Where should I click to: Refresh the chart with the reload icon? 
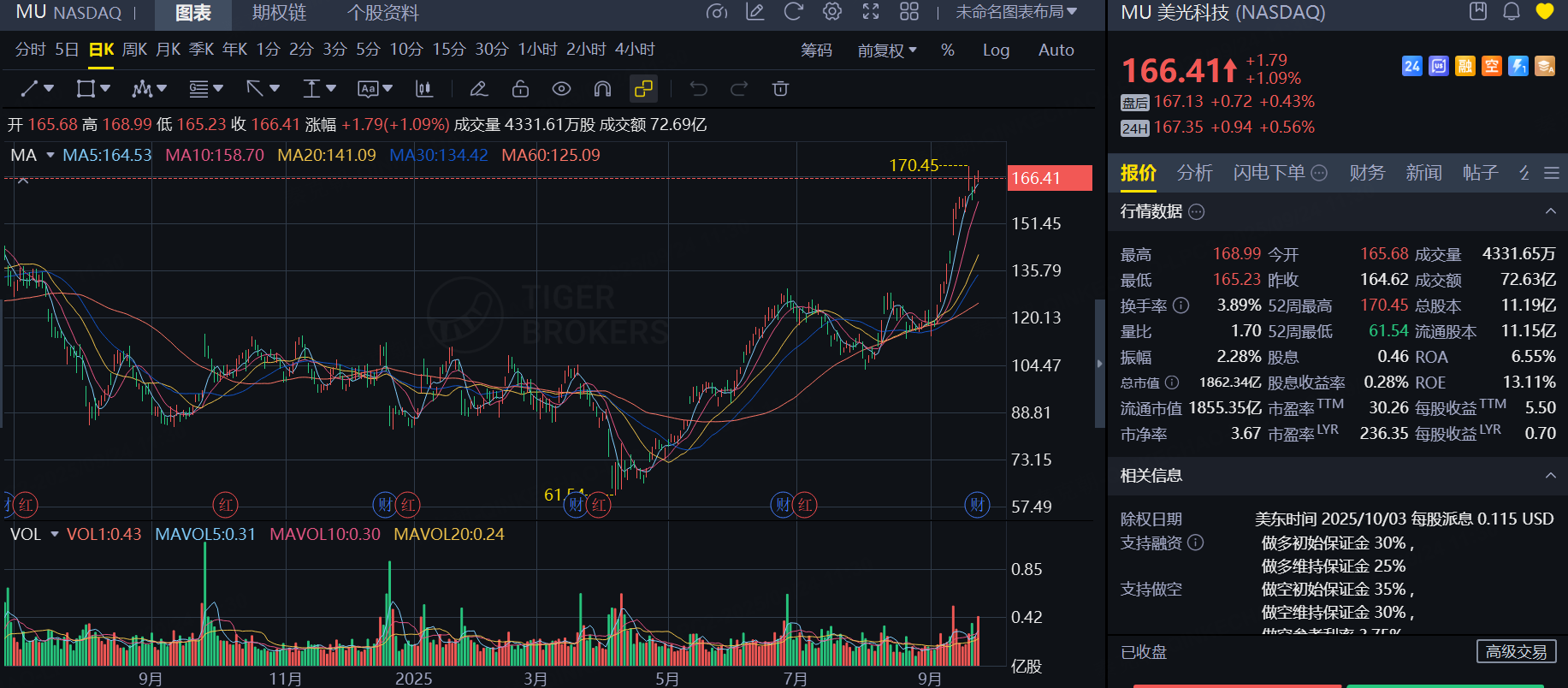(794, 12)
